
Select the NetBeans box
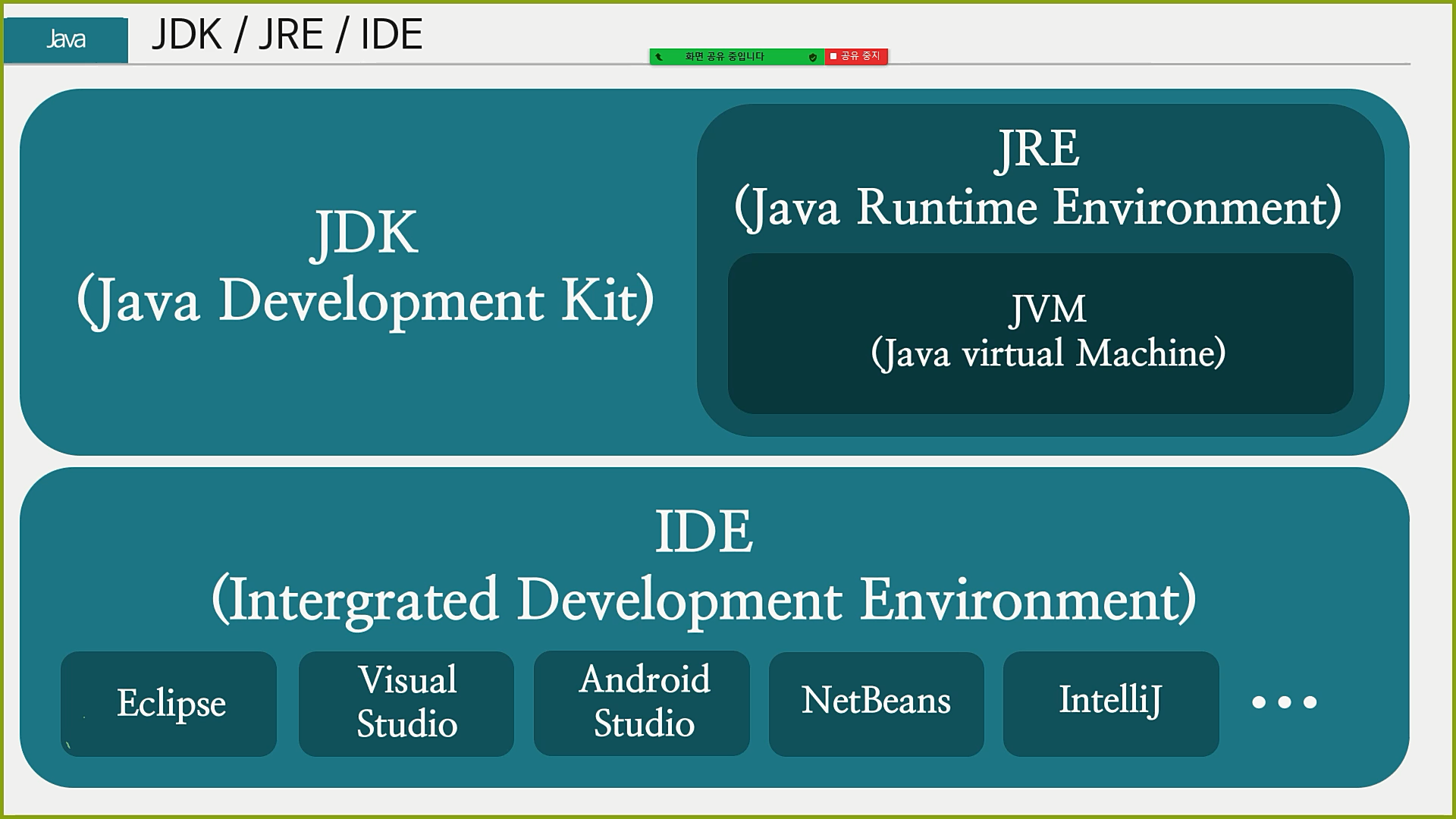876,703
